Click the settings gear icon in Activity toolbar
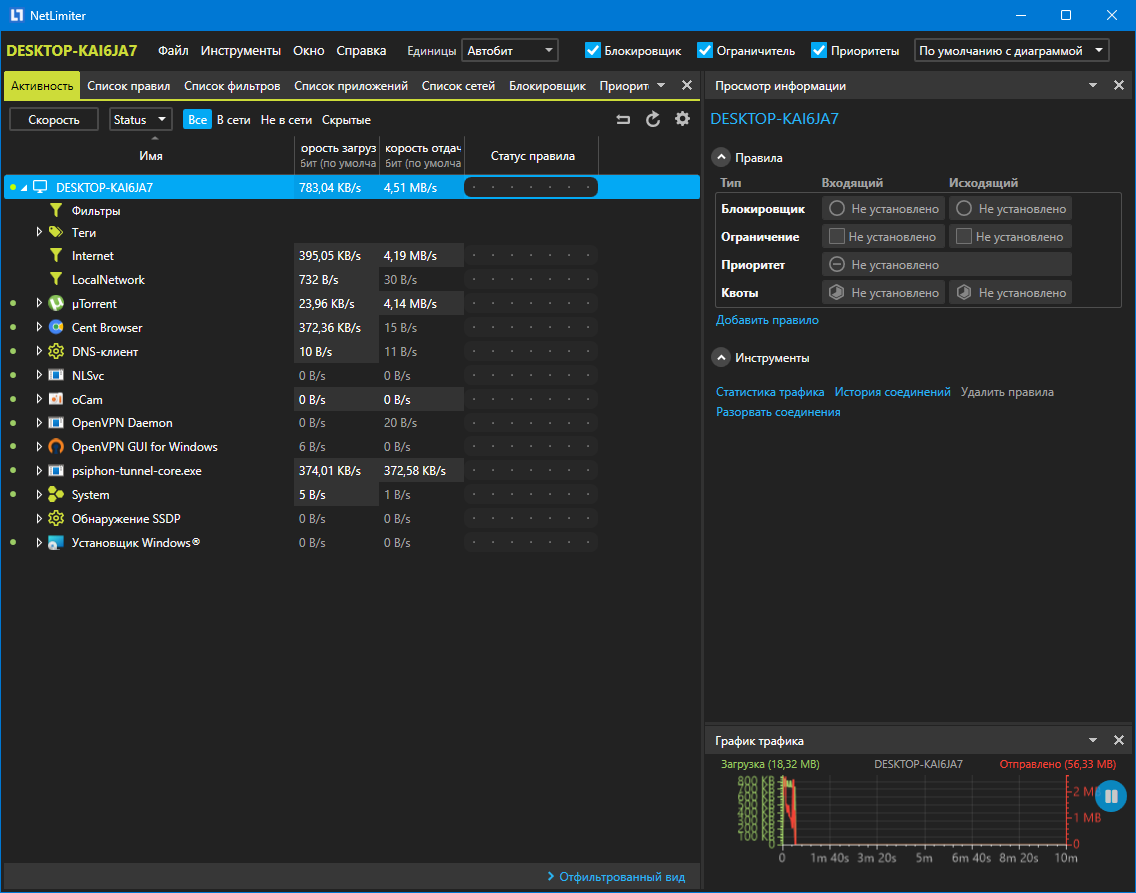 [x=682, y=119]
